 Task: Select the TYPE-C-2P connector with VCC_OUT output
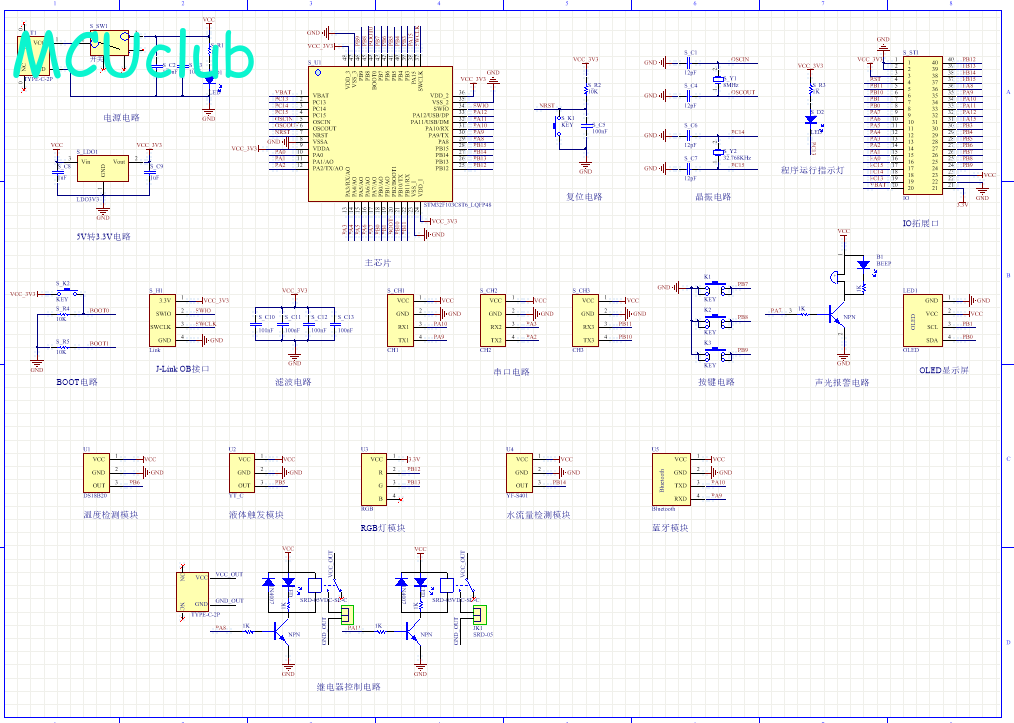coord(193,591)
